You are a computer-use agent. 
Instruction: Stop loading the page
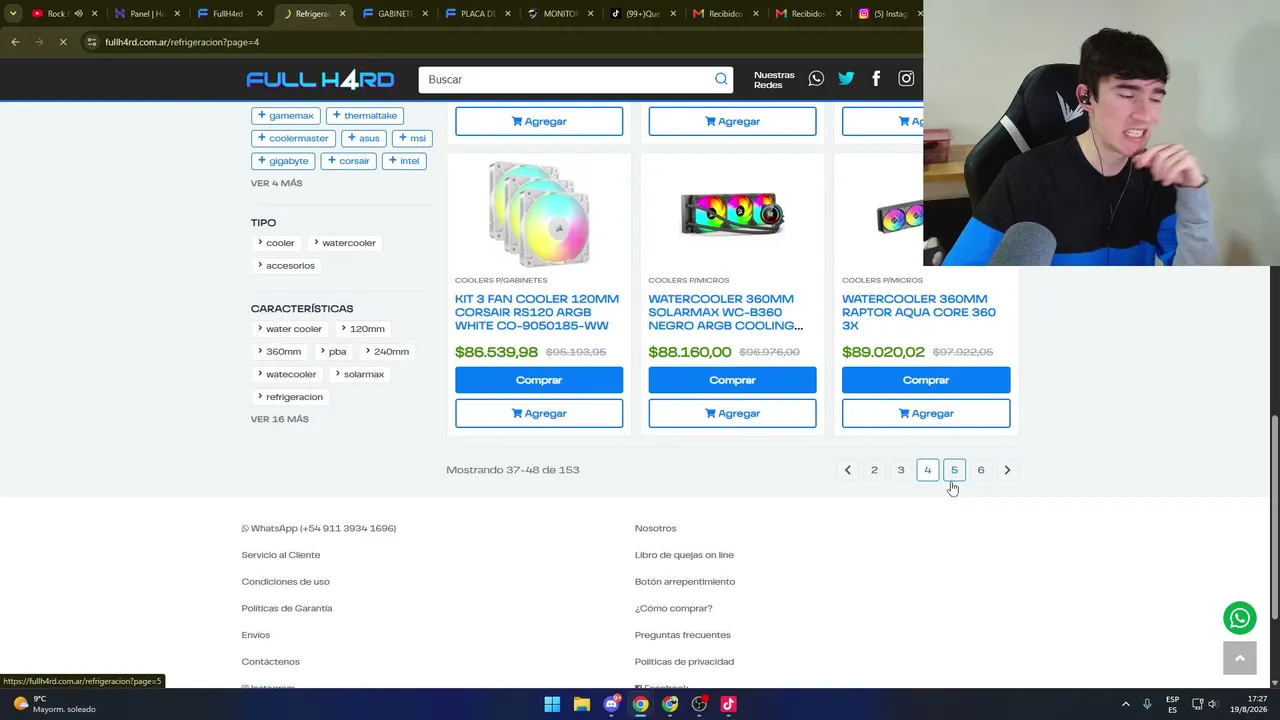pos(62,42)
